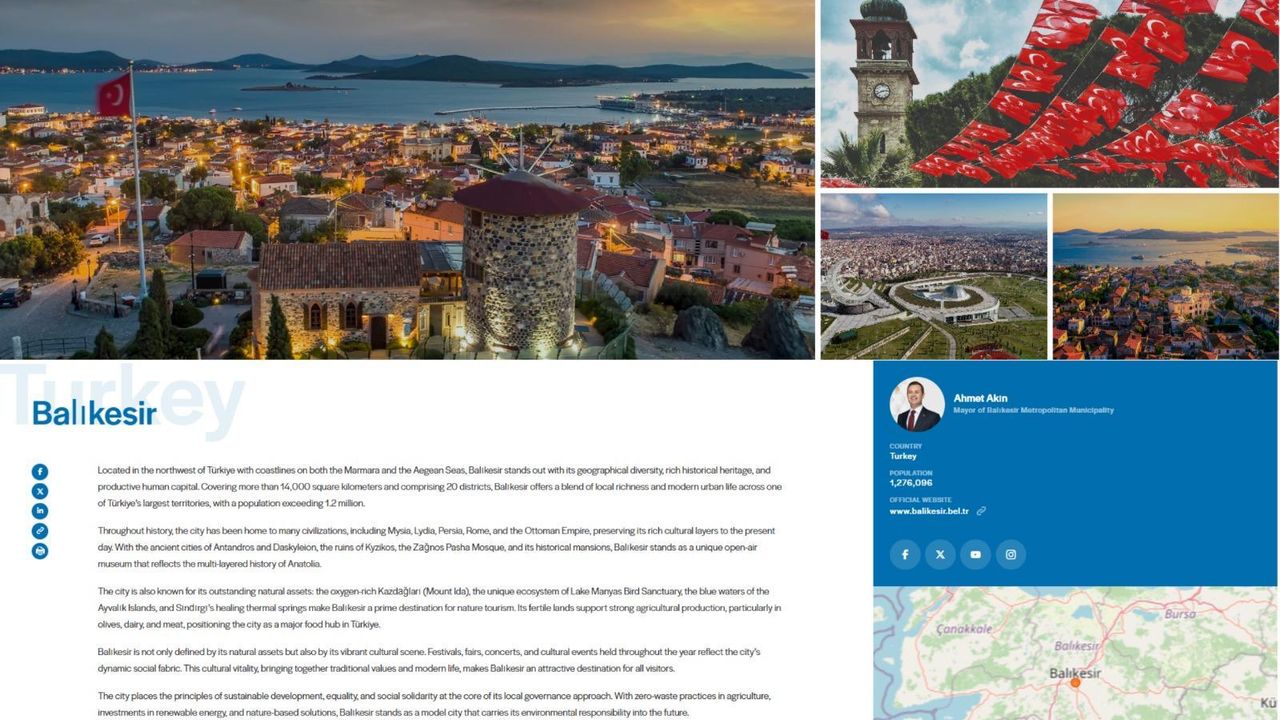Open the aerial city park photo
This screenshot has height=720, width=1280.
[933, 276]
